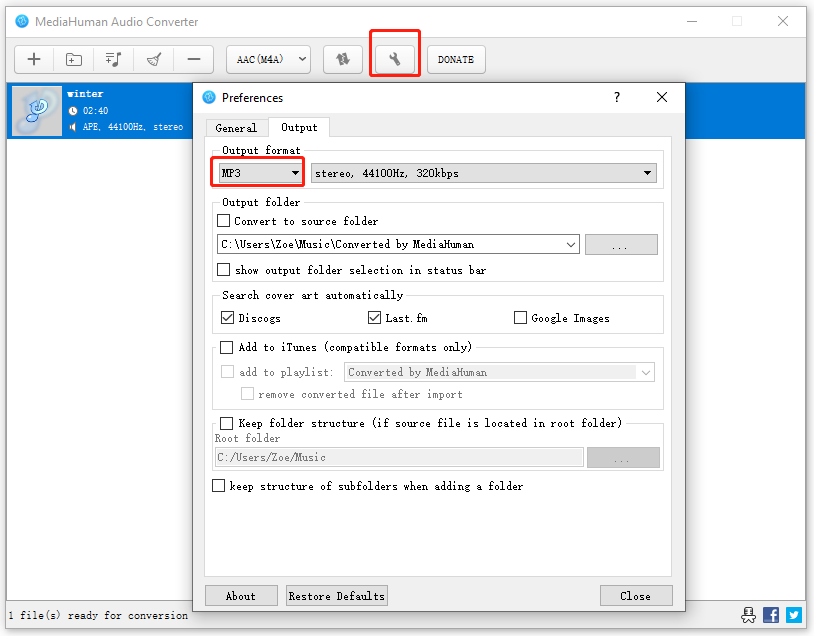Viewport: 814px width, 636px height.
Task: Open the AAC (M4A) format dropdown
Action: click(x=268, y=59)
